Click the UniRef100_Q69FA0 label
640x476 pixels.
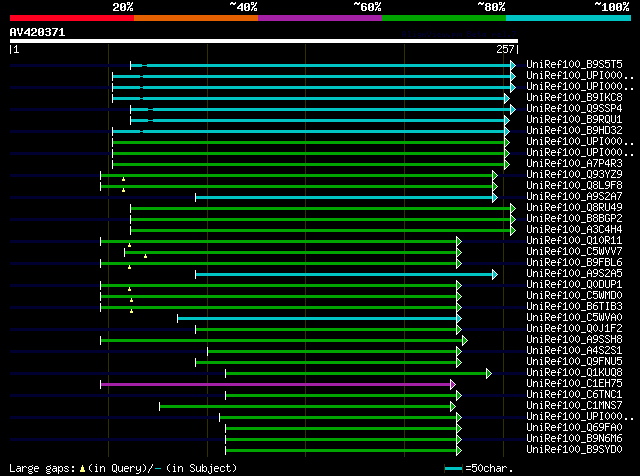coord(574,428)
